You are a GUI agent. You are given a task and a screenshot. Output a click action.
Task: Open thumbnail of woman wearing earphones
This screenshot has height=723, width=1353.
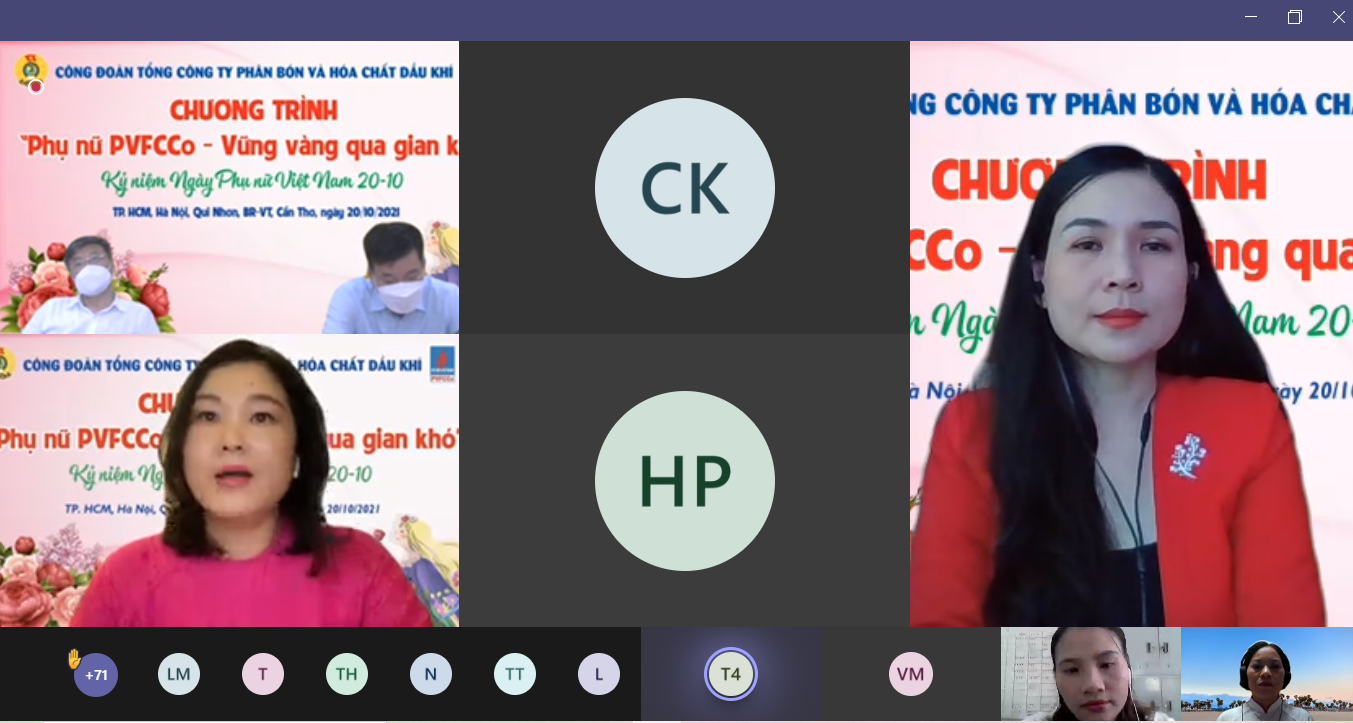tap(1091, 675)
